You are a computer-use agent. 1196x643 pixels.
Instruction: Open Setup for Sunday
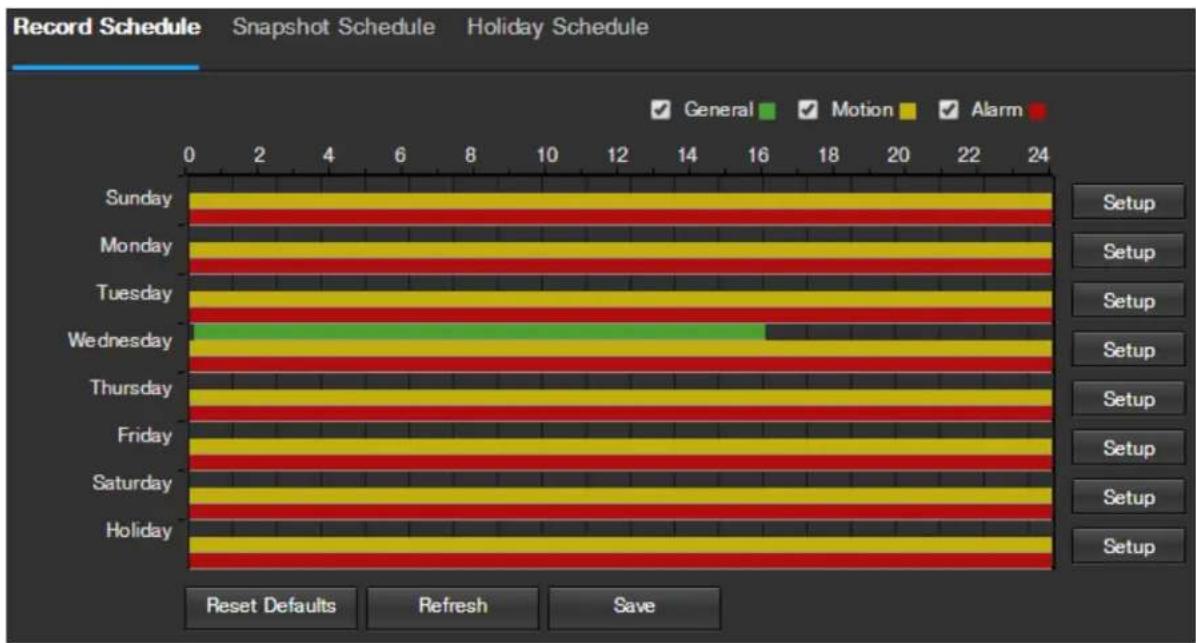1128,202
